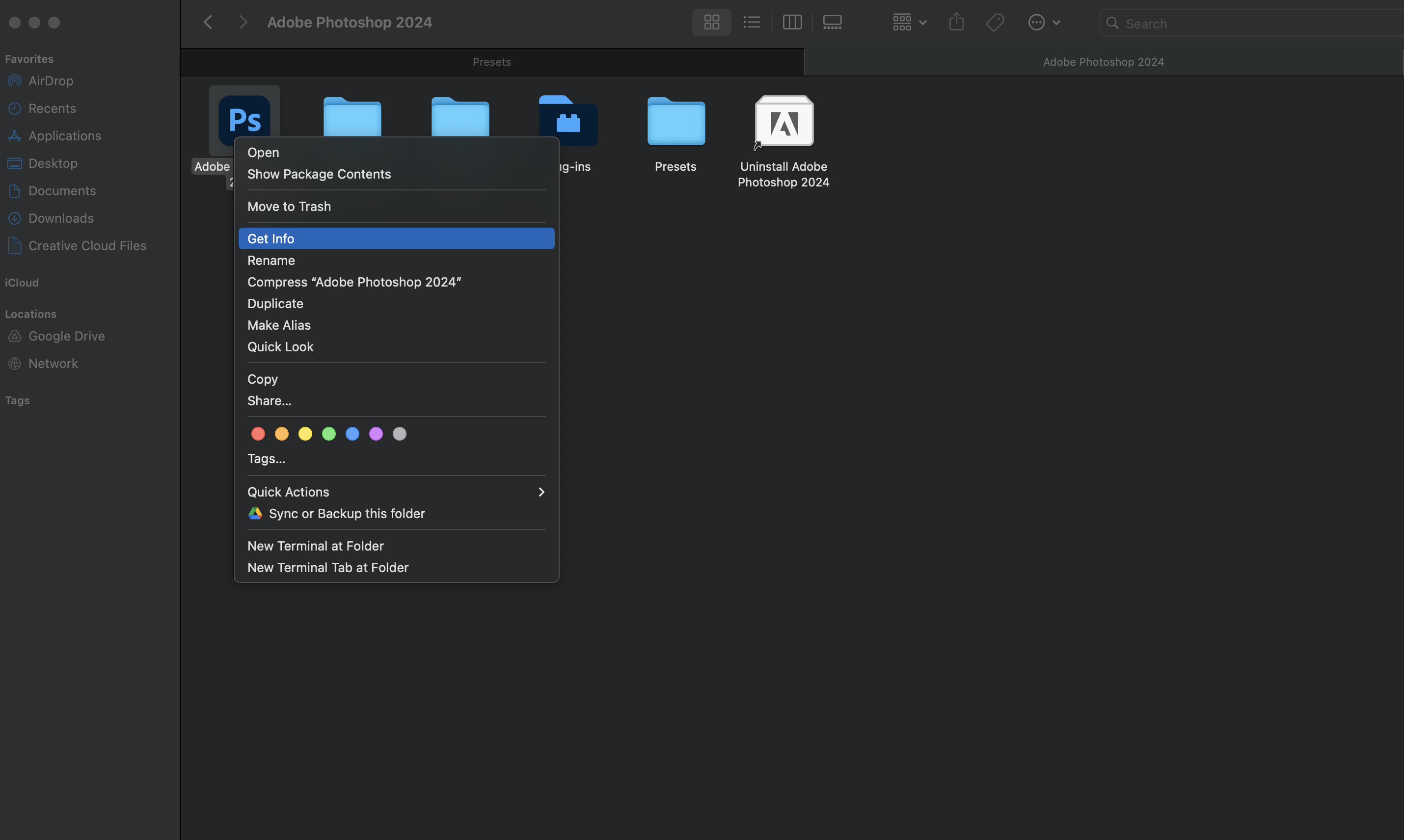Viewport: 1404px width, 840px height.
Task: Expand the Quick Actions submenu
Action: click(x=288, y=491)
